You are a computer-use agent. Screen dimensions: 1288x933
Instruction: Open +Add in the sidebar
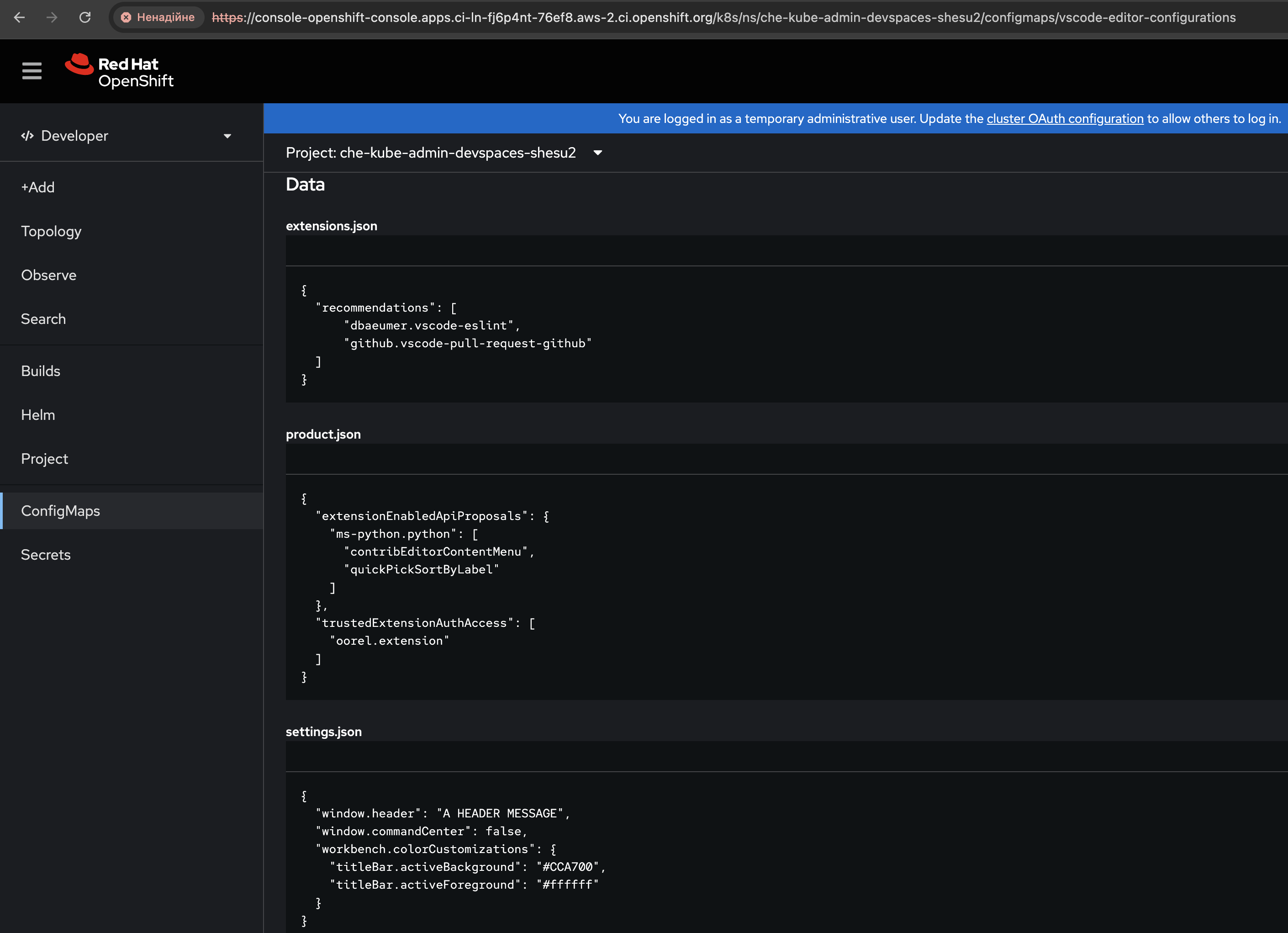pos(37,187)
